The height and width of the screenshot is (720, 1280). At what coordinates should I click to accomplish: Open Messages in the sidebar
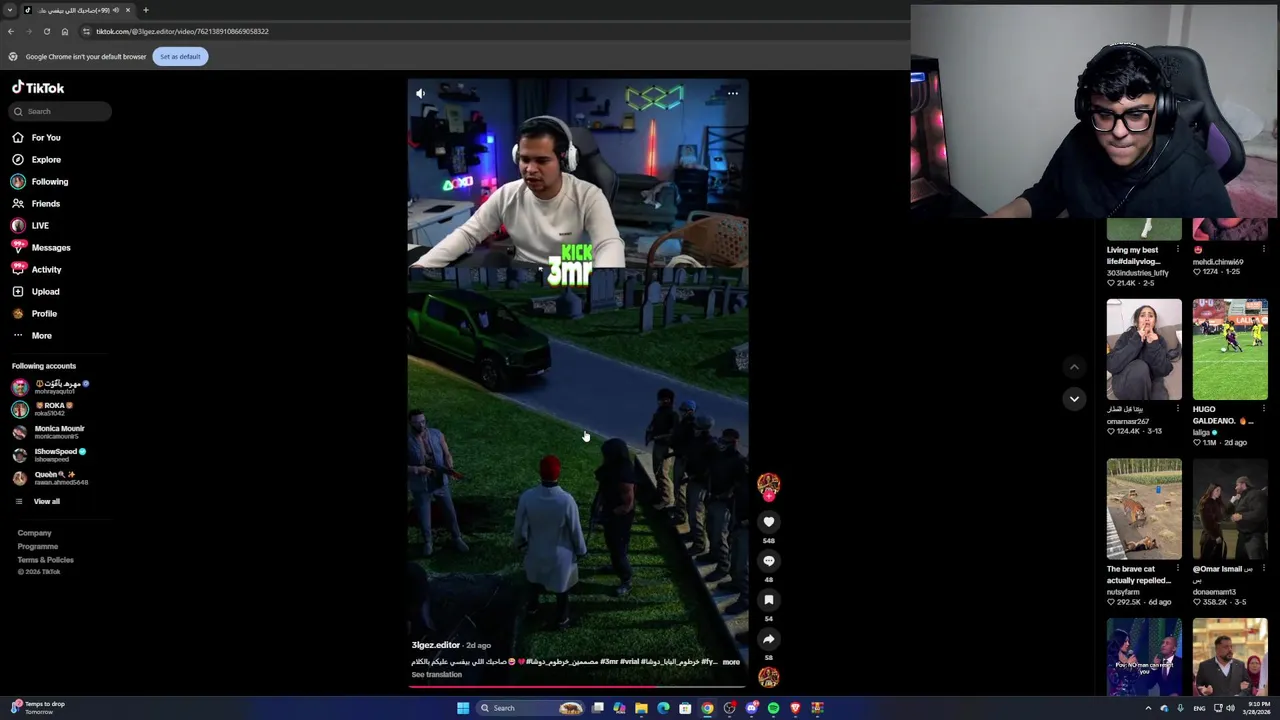(40, 247)
